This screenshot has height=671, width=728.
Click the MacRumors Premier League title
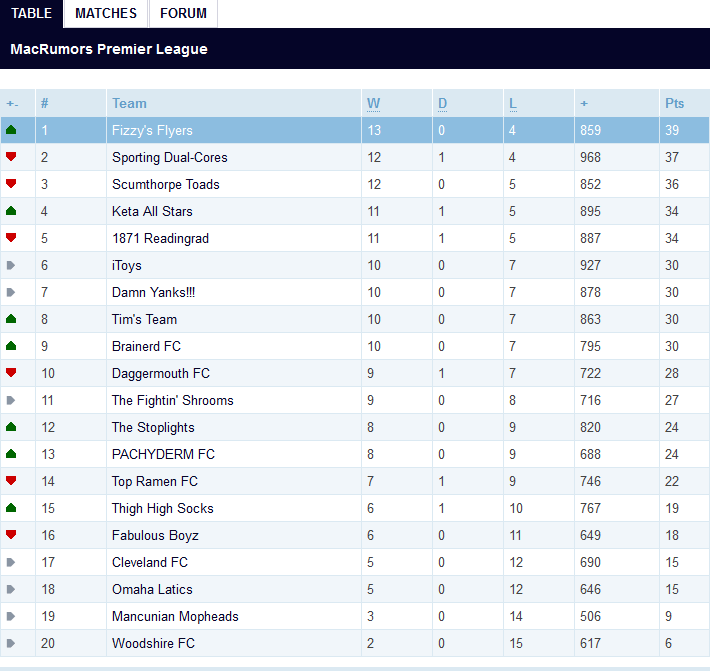109,49
